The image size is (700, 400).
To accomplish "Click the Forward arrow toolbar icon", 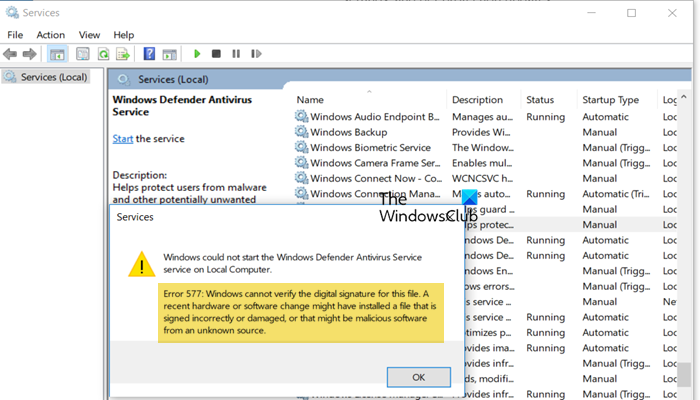I will coord(29,54).
